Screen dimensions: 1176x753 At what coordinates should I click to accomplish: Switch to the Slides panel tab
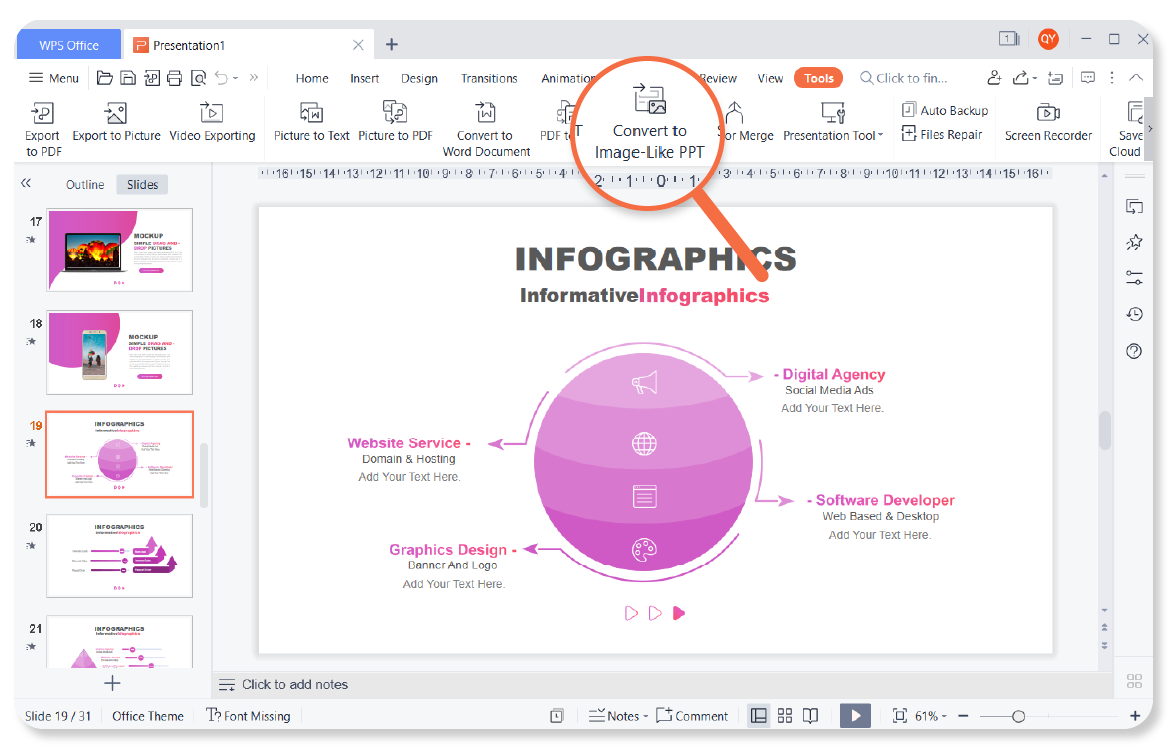coord(141,184)
